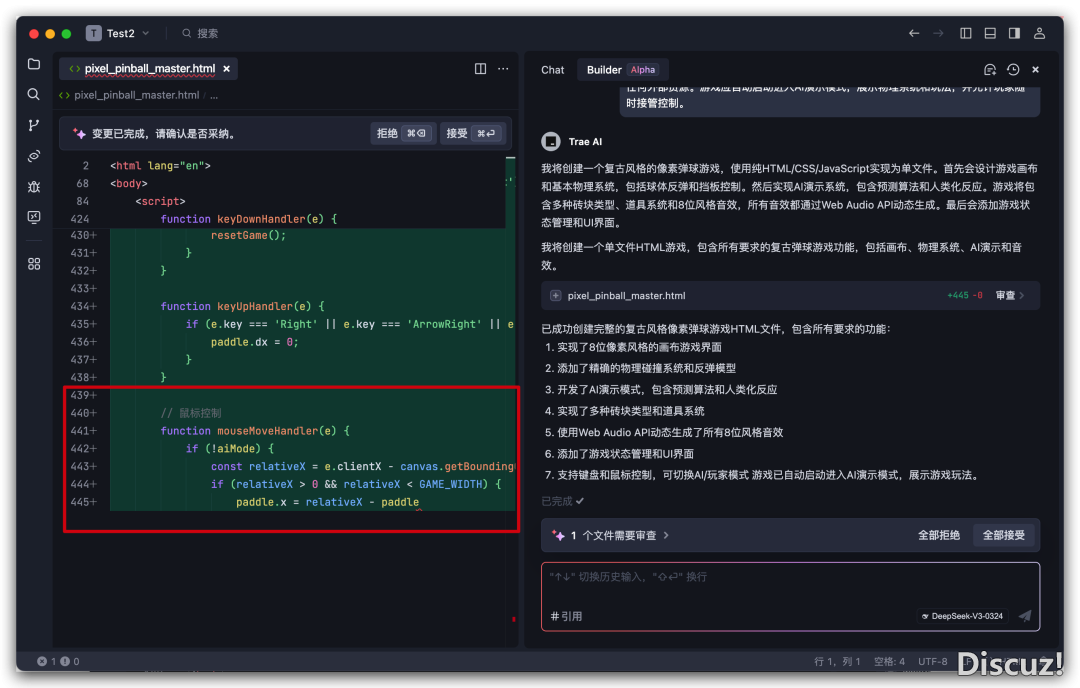The height and width of the screenshot is (688, 1080).
Task: Click the UTF-8 encoding status
Action: click(933, 661)
